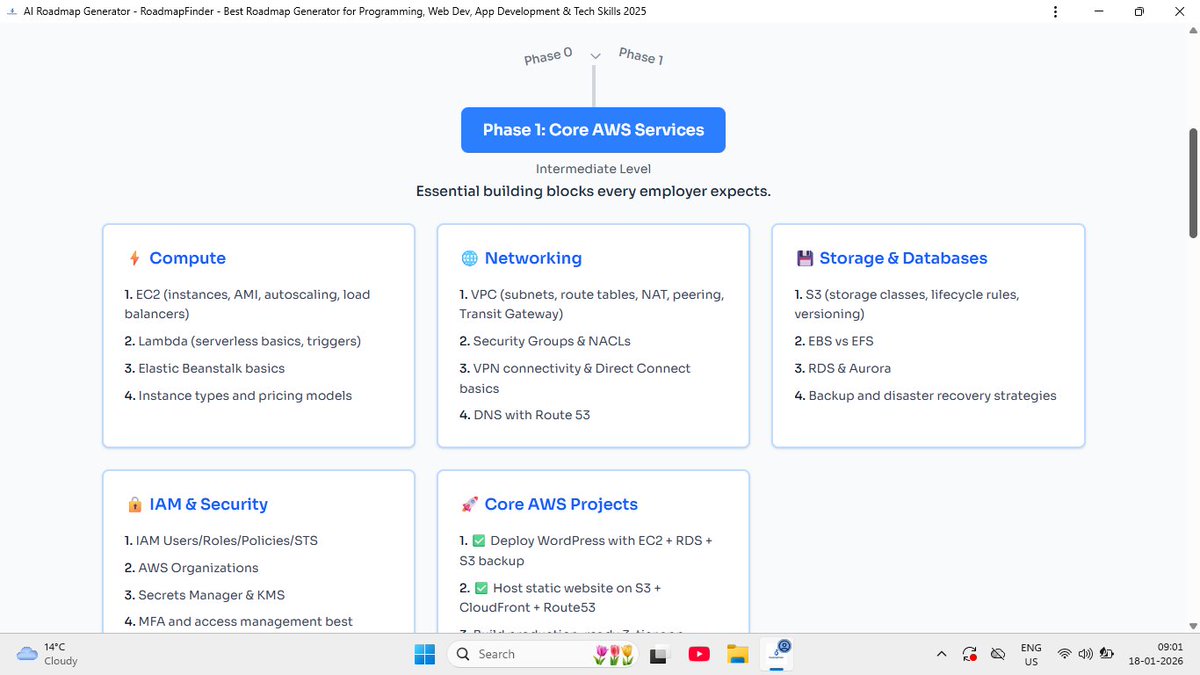Select the IAM & Security card heading
The width and height of the screenshot is (1200, 675).
click(209, 505)
